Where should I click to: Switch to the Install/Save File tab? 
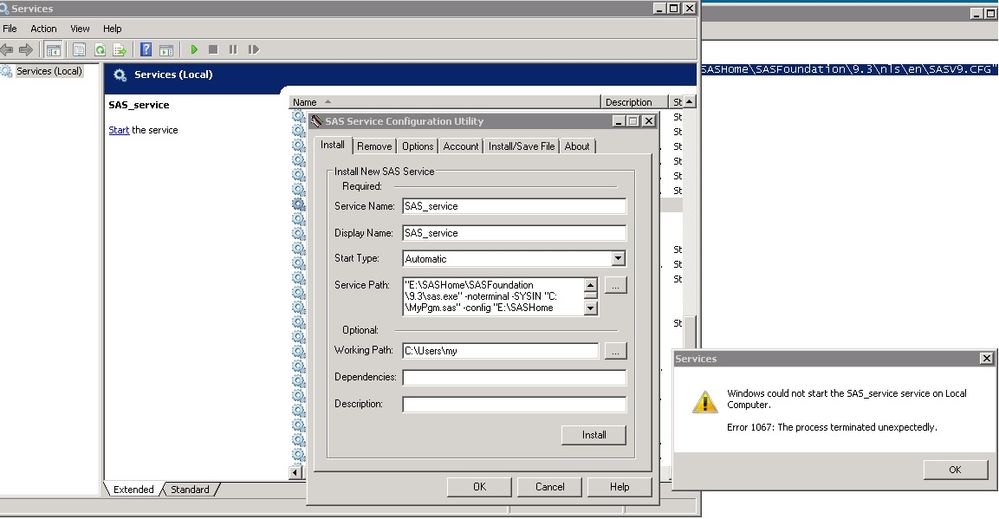pyautogui.click(x=521, y=146)
